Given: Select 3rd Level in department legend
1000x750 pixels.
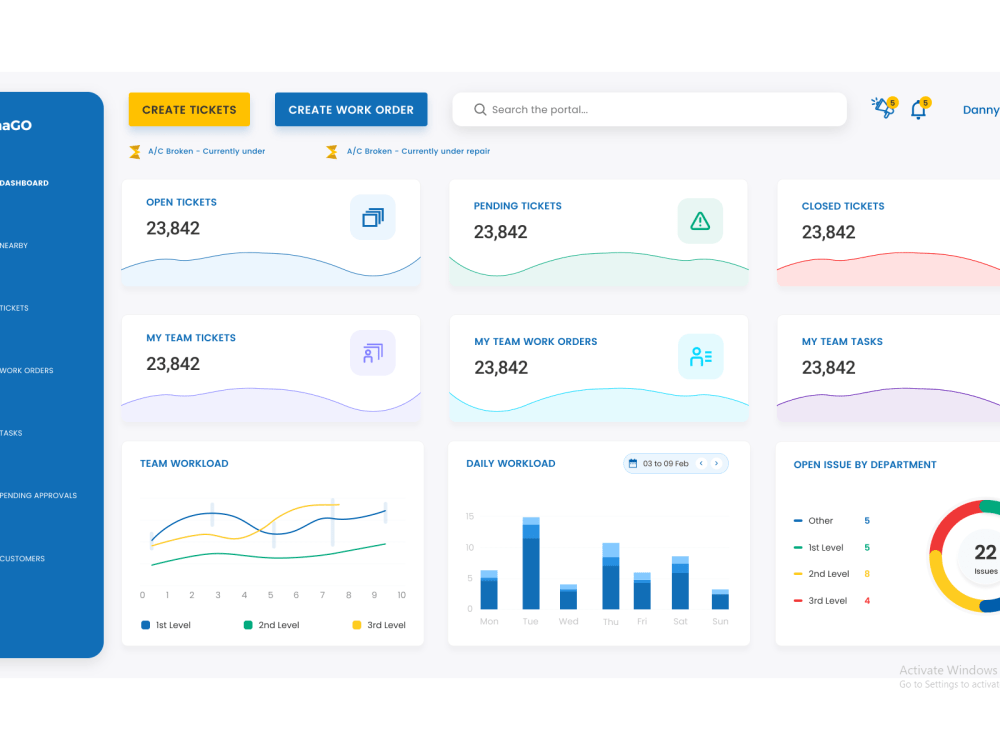Looking at the screenshot, I should tap(832, 601).
